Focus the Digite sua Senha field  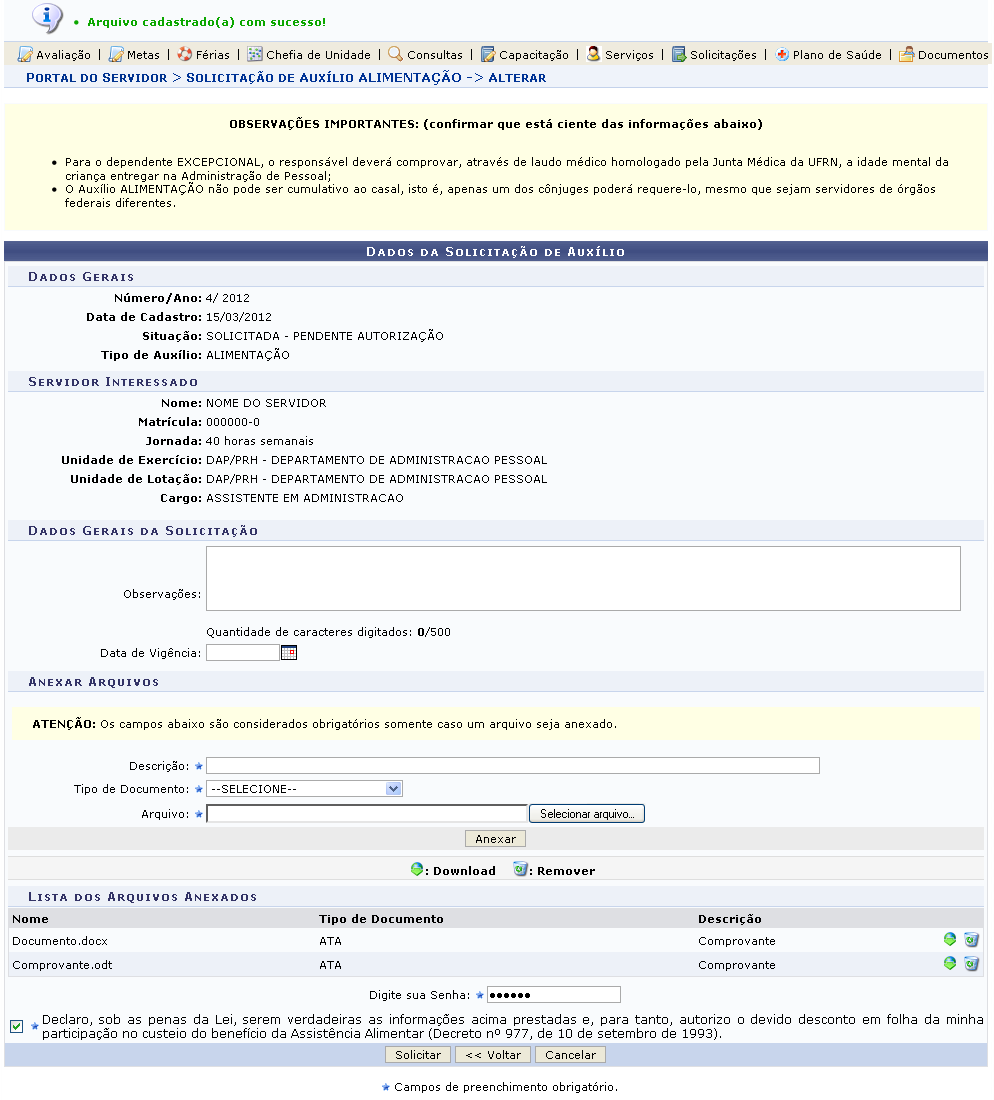point(553,995)
